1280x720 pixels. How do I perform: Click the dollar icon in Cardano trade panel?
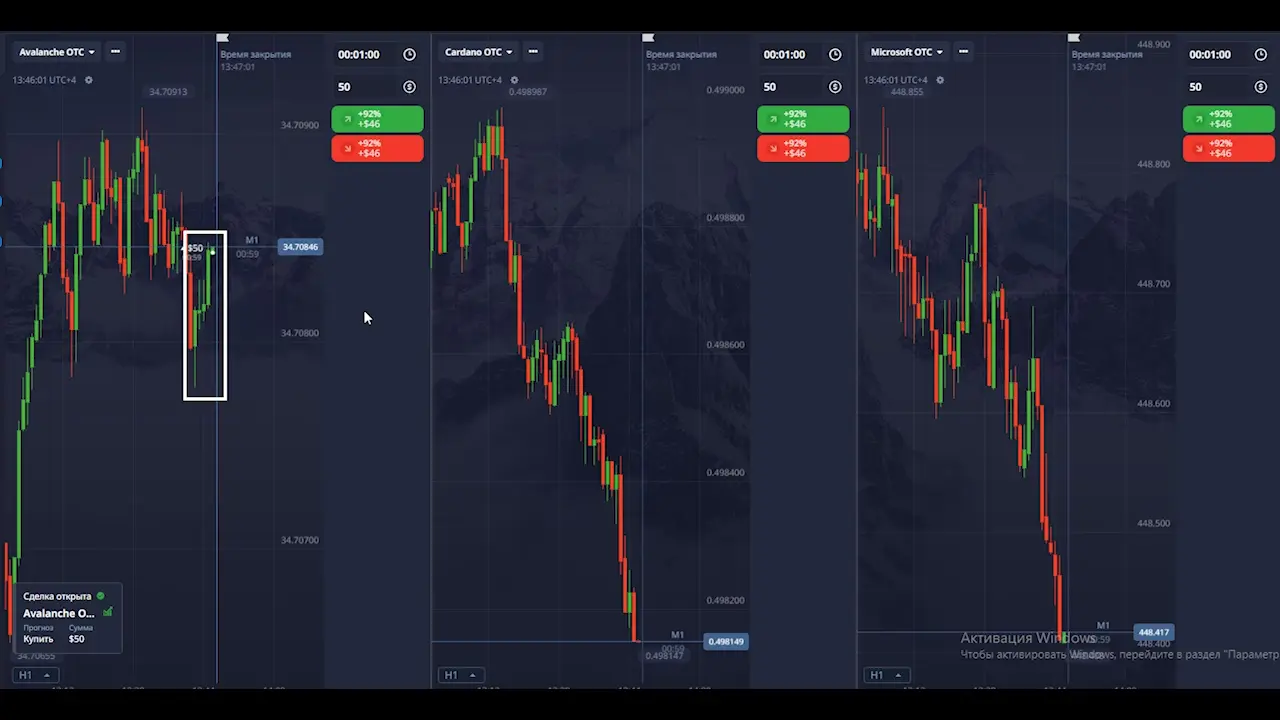[835, 87]
